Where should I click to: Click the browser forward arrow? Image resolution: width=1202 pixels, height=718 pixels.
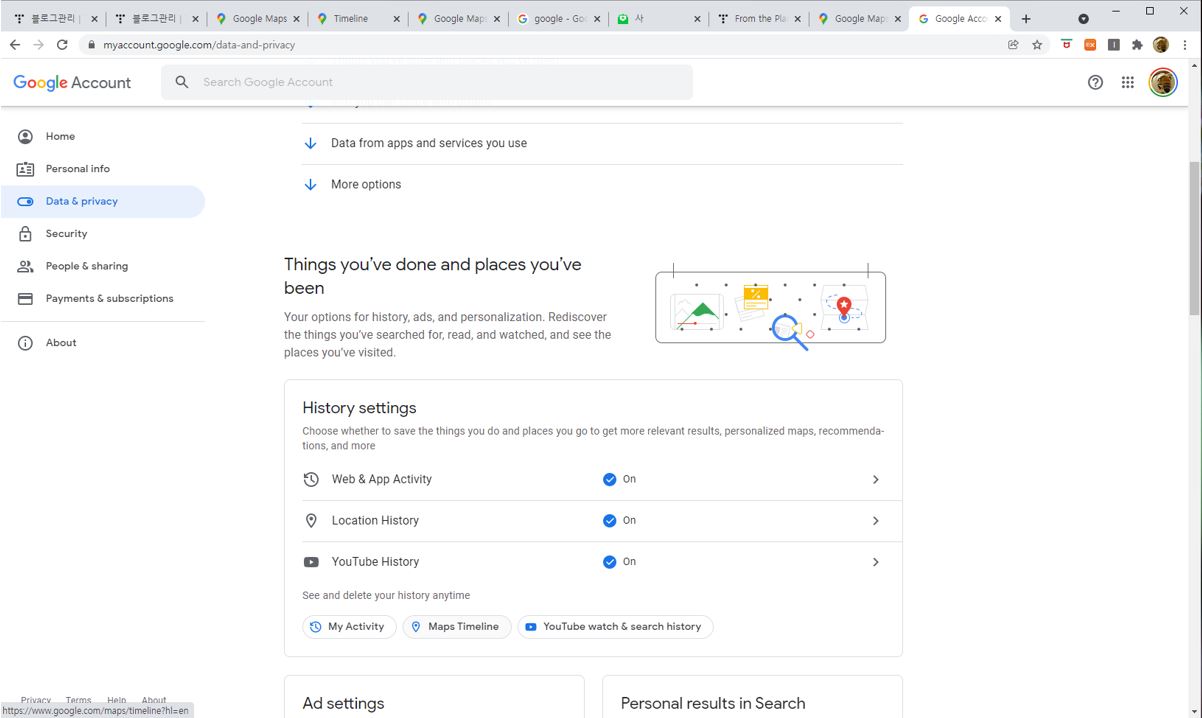pos(38,45)
